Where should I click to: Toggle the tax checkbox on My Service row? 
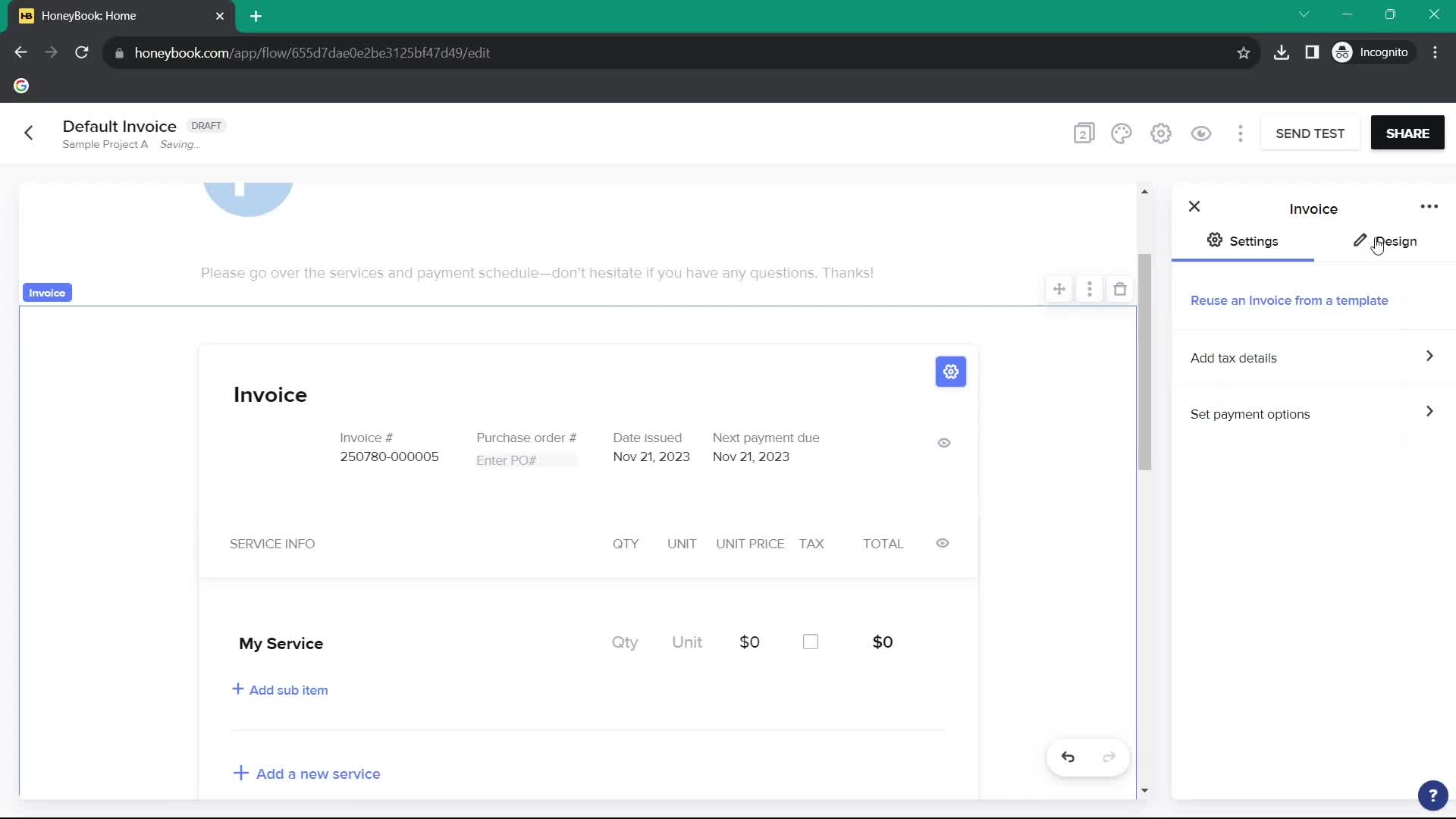[811, 642]
